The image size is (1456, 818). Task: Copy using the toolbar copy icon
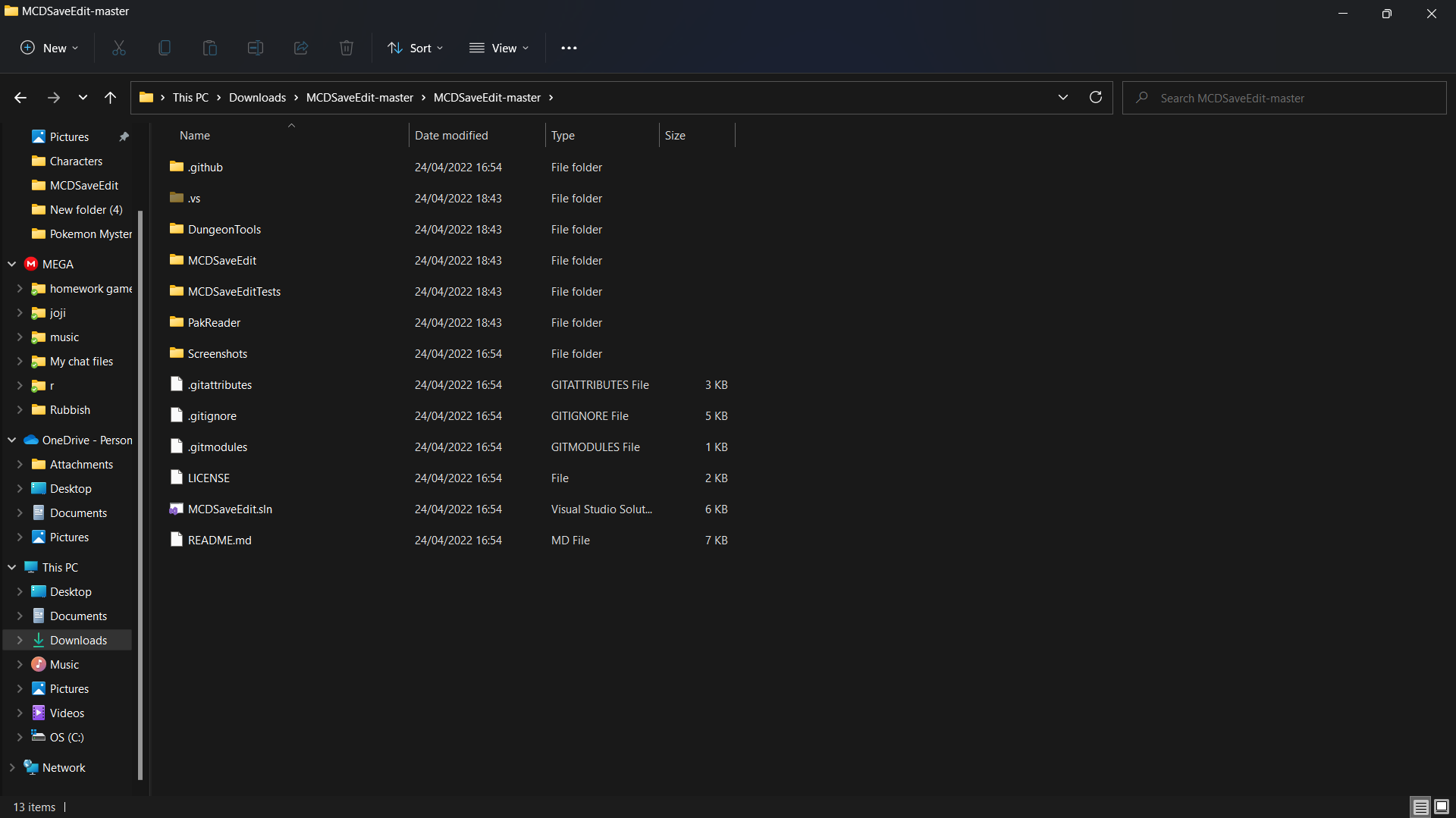point(164,48)
